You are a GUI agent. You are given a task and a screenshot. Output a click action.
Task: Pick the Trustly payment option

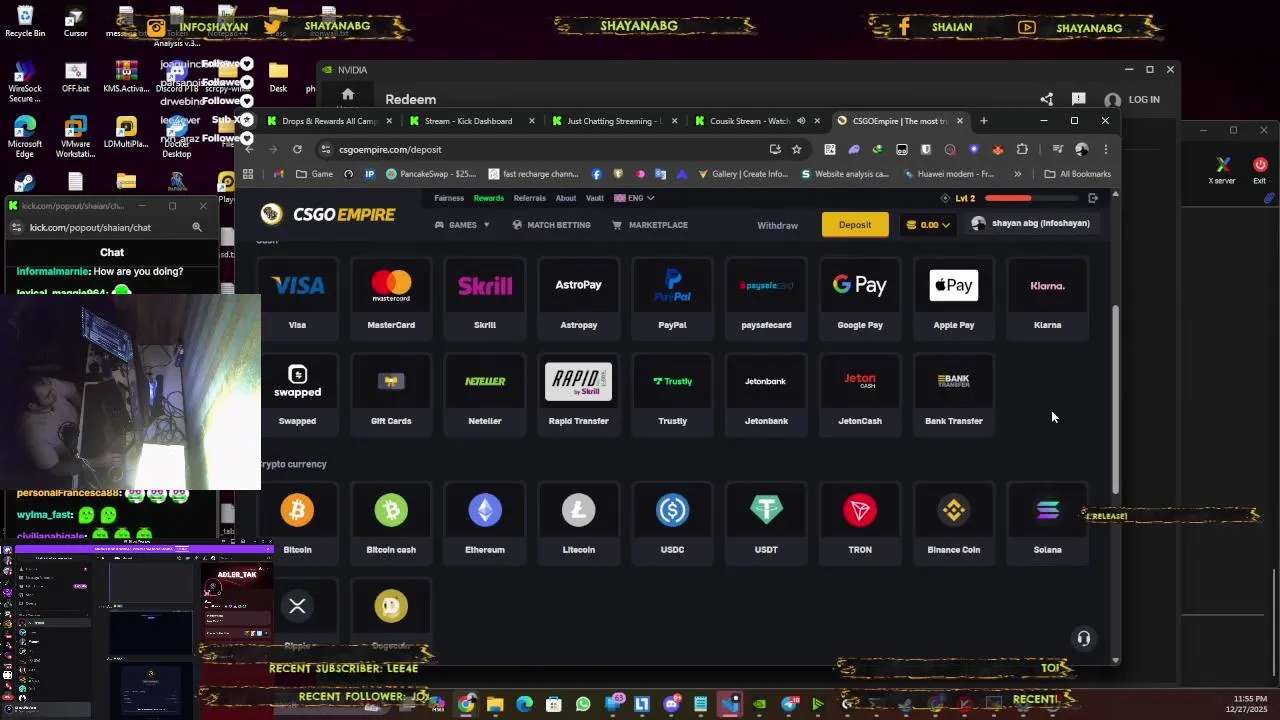[x=672, y=394]
